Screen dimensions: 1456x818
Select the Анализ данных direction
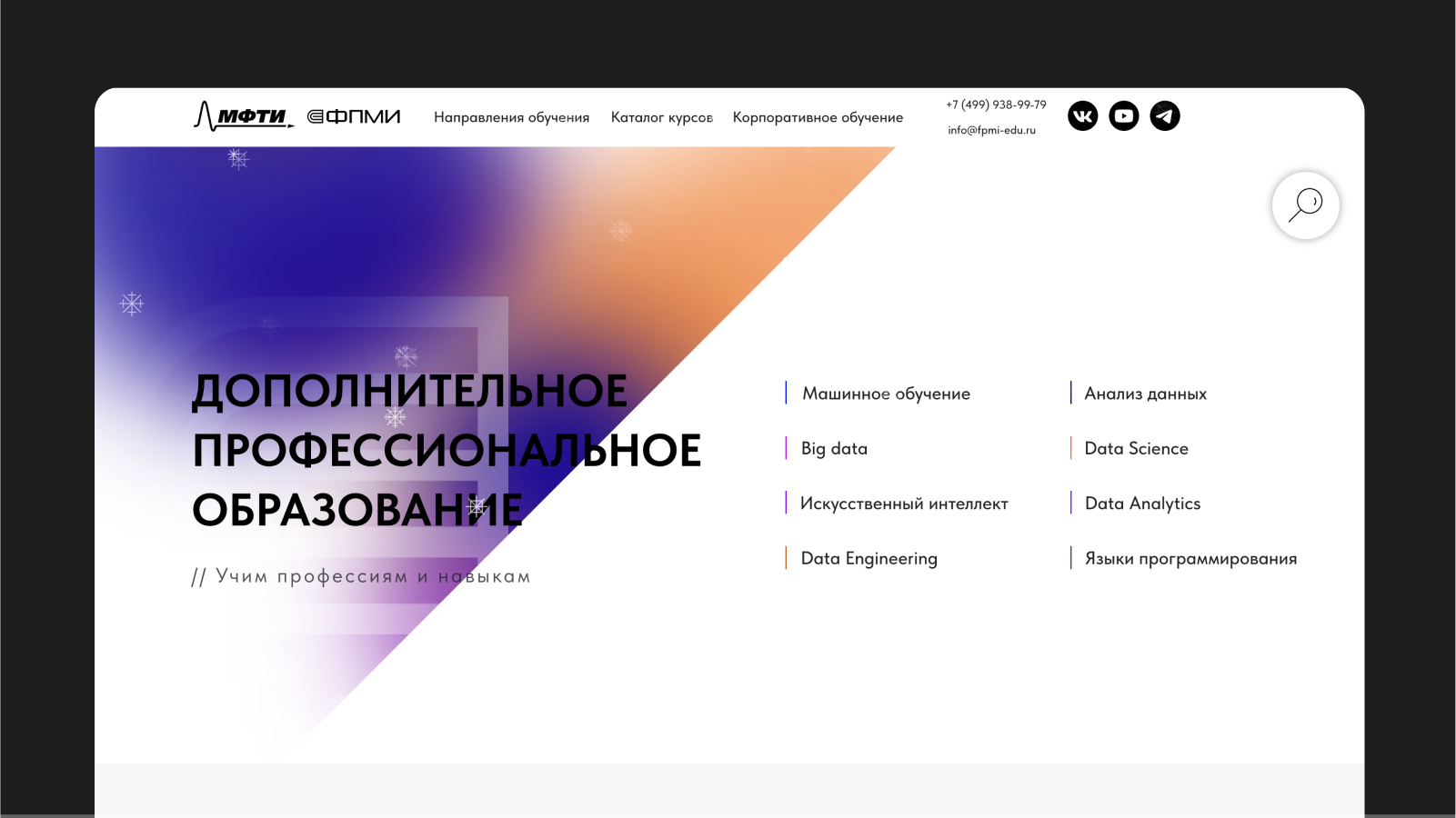pos(1145,394)
